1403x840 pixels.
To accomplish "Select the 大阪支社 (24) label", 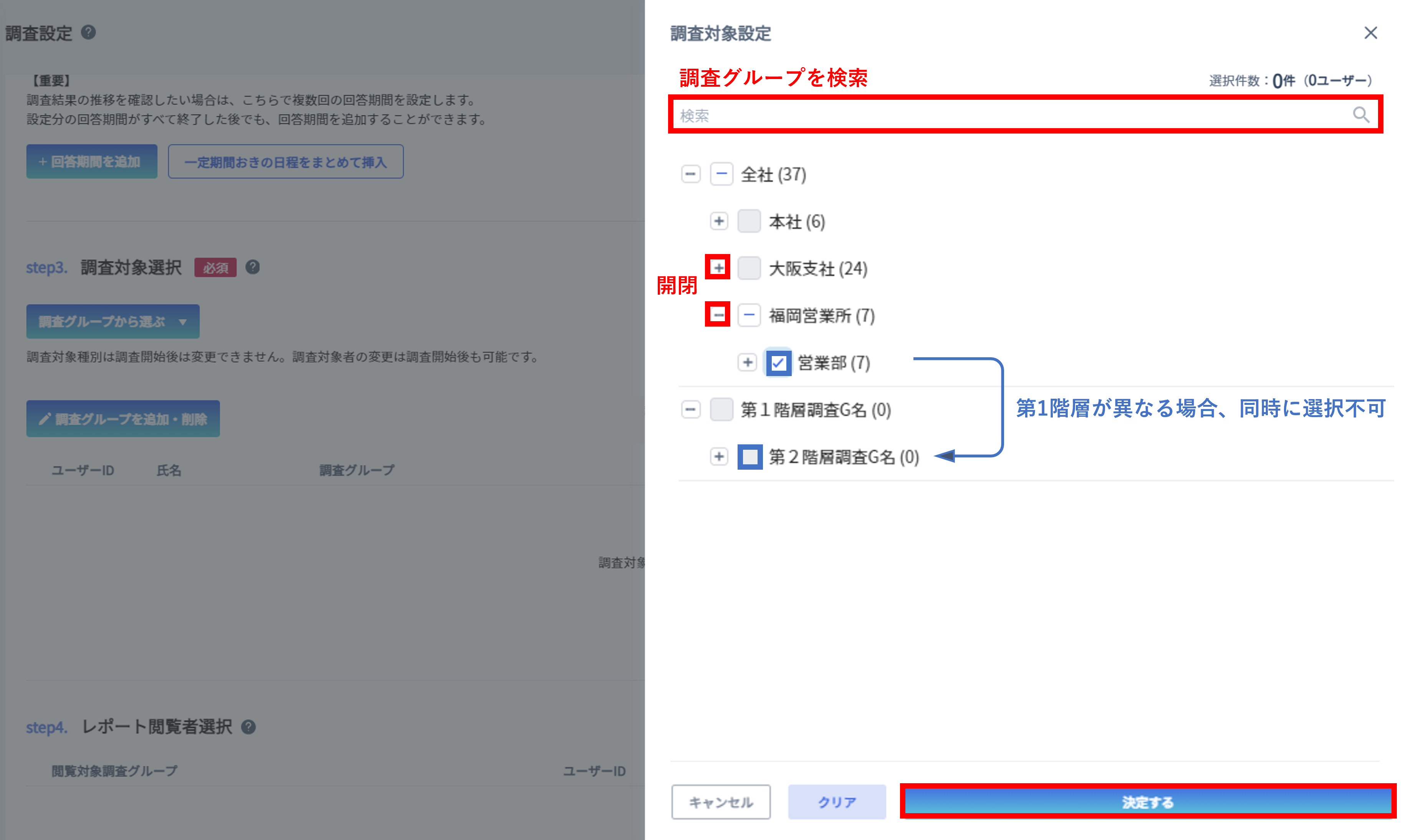I will pos(818,268).
